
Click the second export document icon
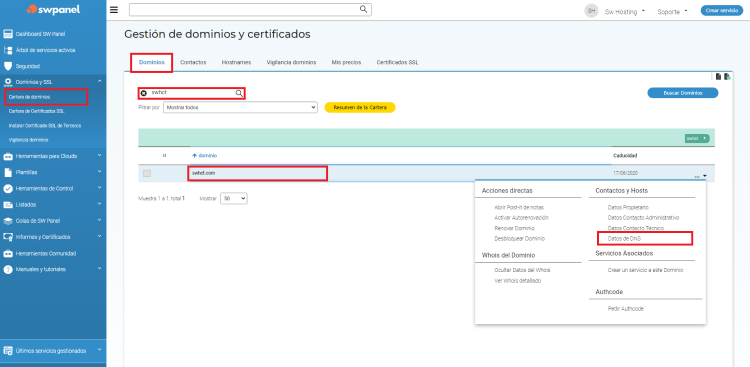coord(727,77)
